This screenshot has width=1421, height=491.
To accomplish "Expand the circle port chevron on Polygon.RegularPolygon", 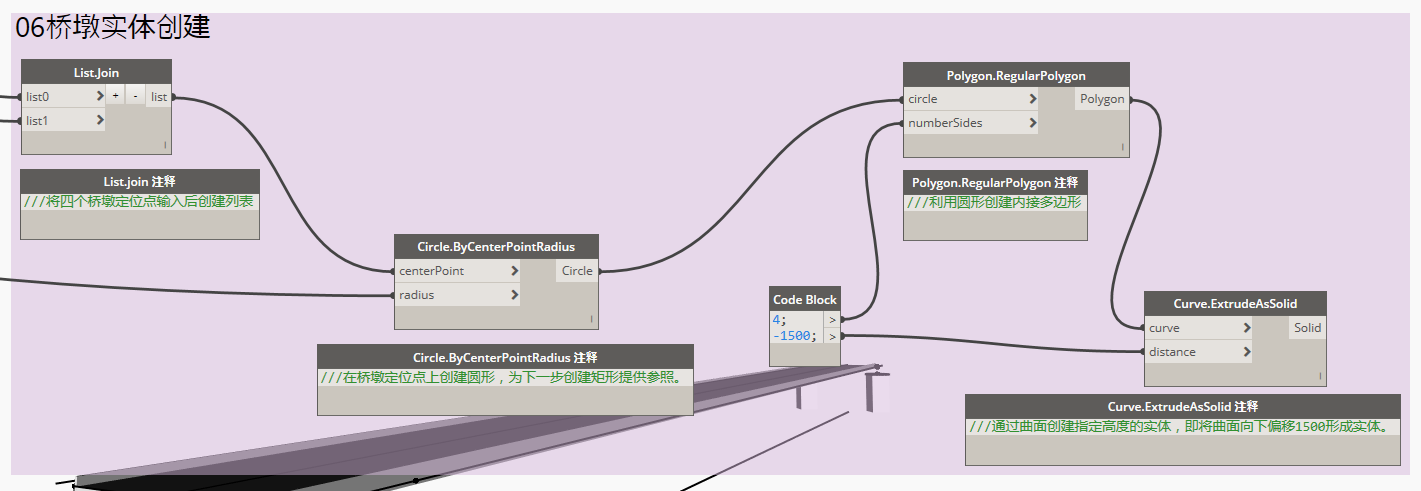I will pyautogui.click(x=1032, y=99).
